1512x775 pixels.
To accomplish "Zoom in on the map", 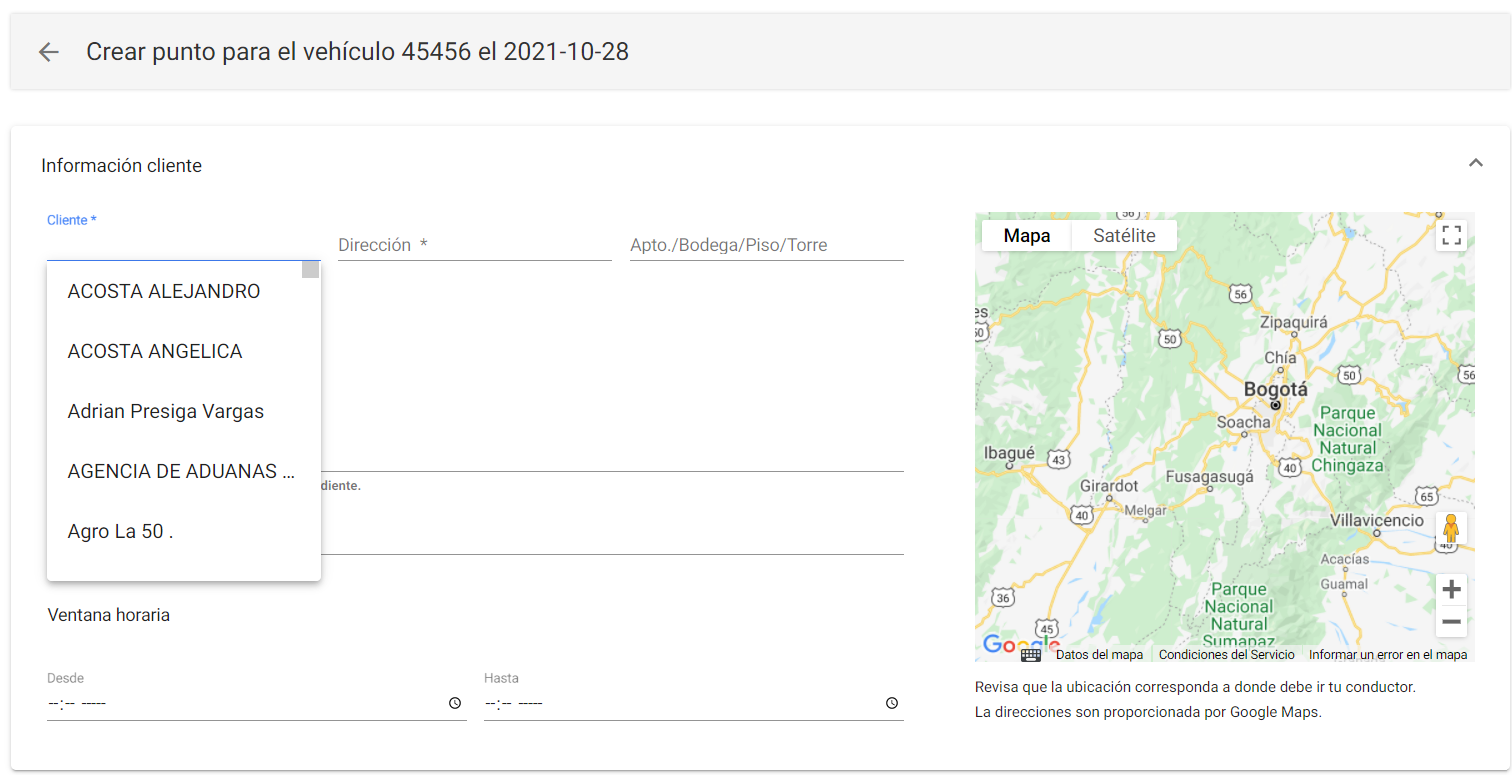I will (x=1450, y=589).
